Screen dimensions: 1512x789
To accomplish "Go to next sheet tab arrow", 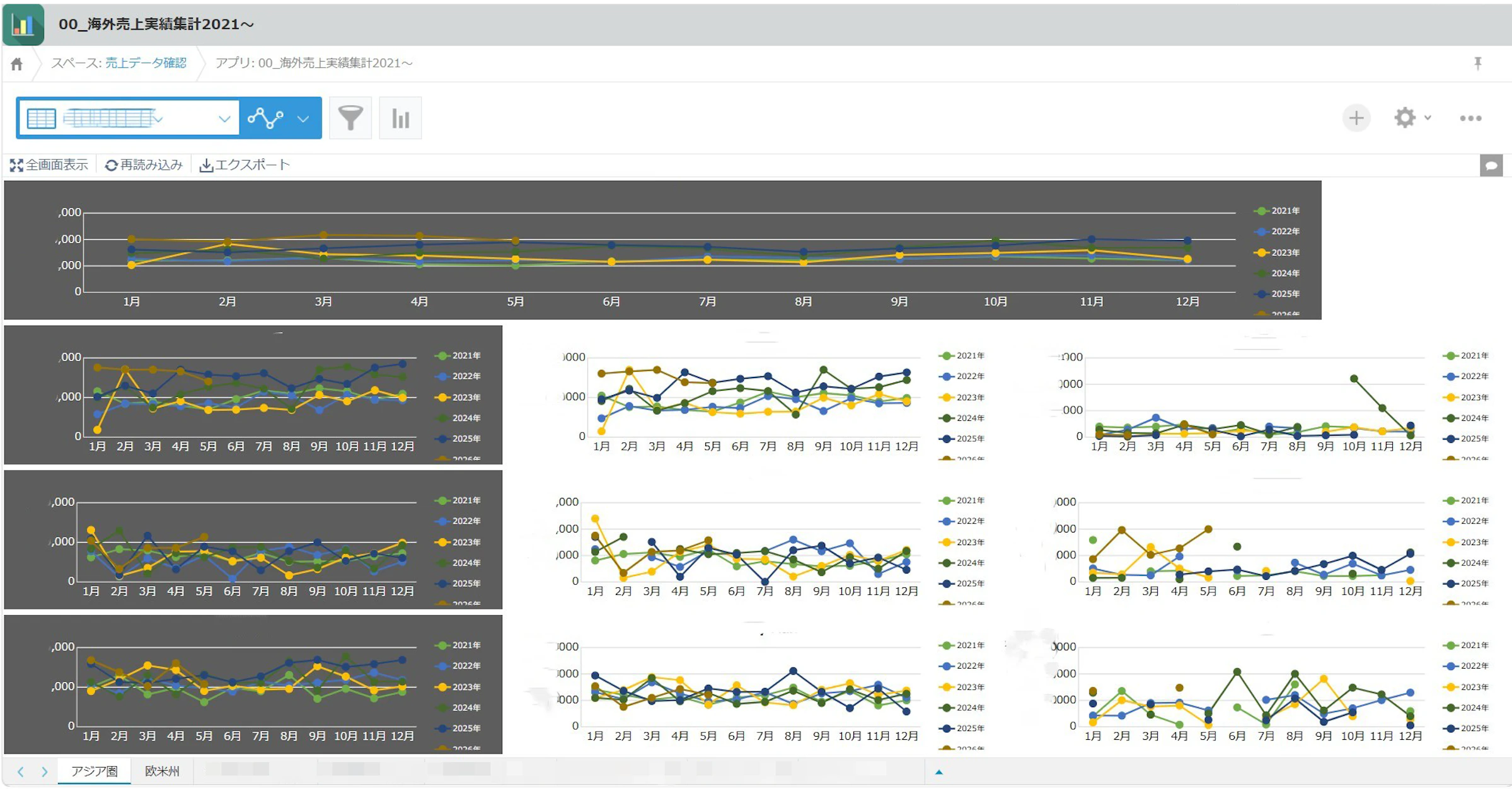I will point(45,771).
